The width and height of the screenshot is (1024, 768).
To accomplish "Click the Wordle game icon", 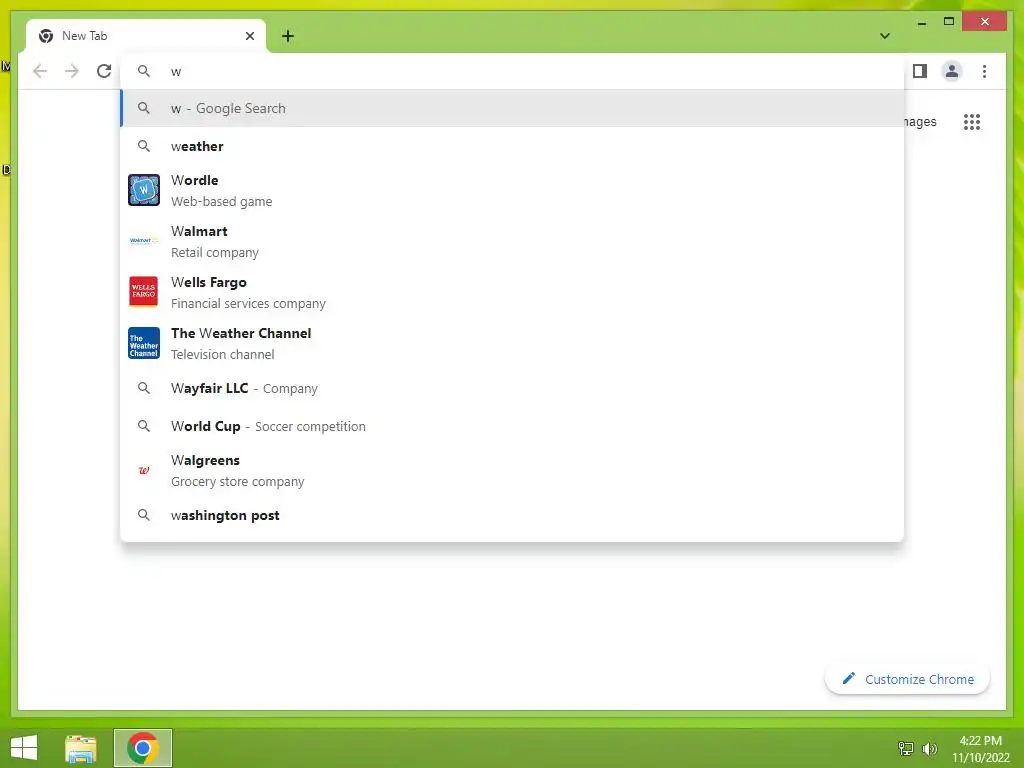I will 144,190.
